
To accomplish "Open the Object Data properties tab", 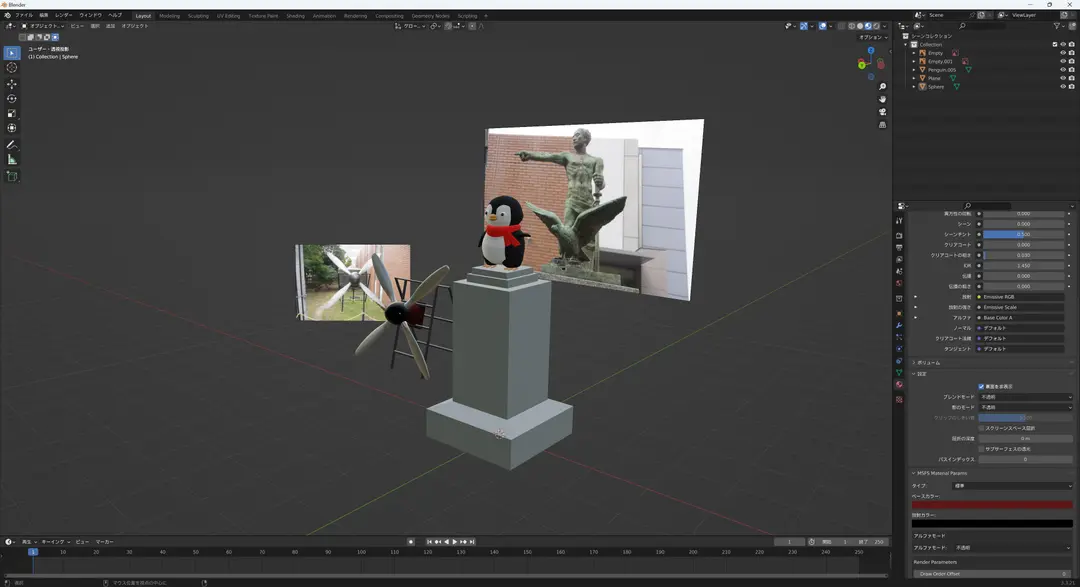I will pos(899,373).
